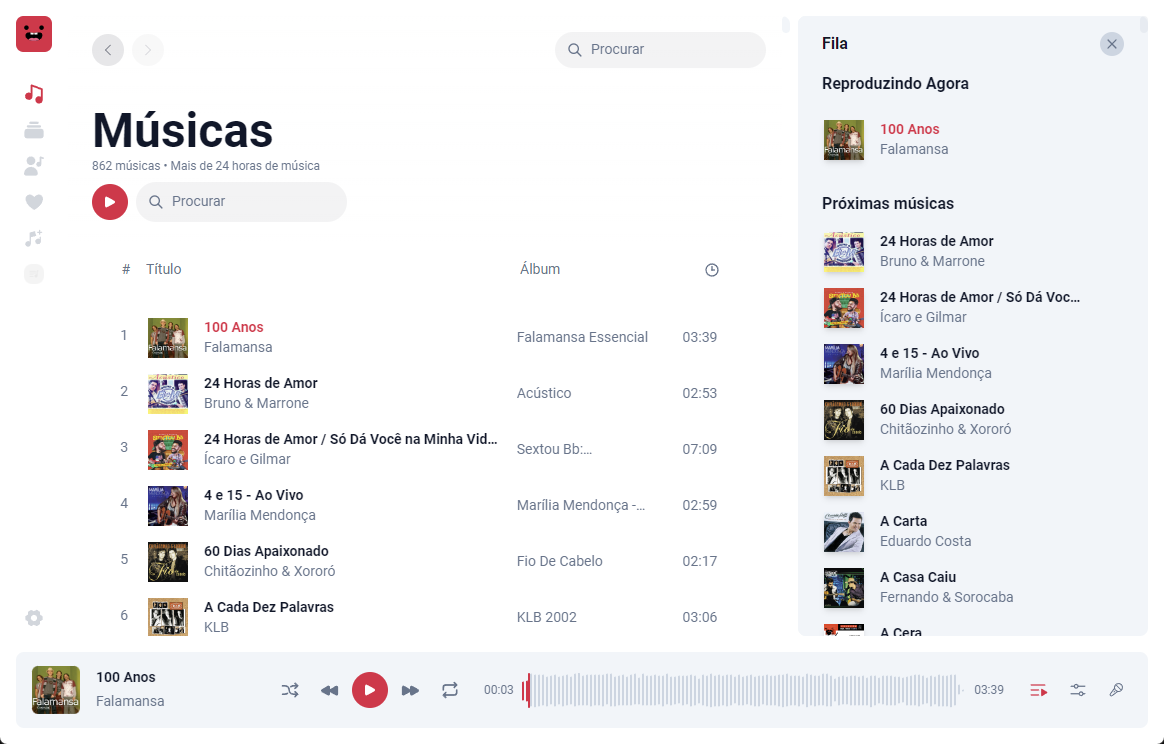Click the 100 Anos title in player bar
The image size is (1164, 744).
(125, 677)
